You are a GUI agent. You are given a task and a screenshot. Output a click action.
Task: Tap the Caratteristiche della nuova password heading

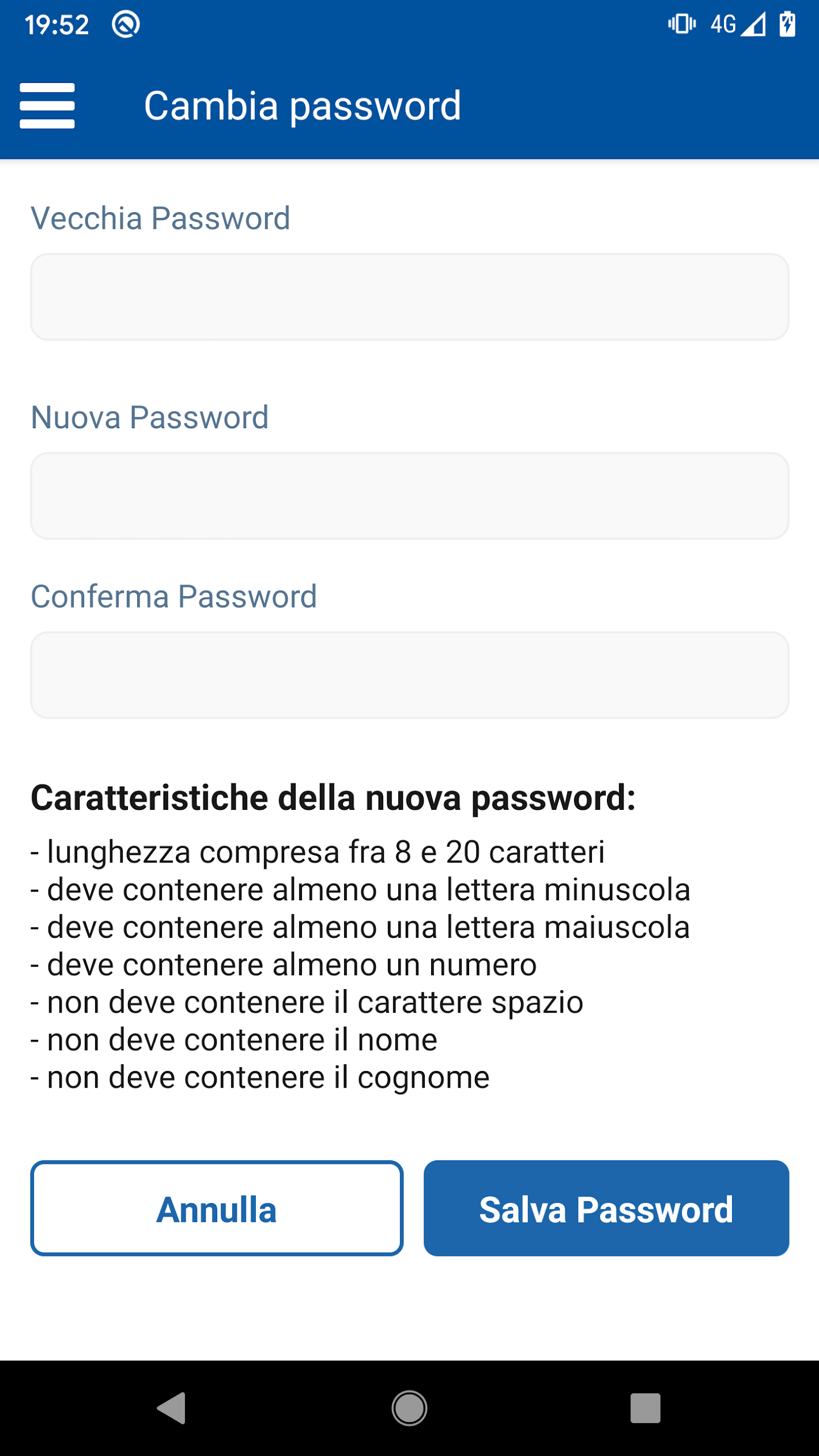pyautogui.click(x=333, y=798)
